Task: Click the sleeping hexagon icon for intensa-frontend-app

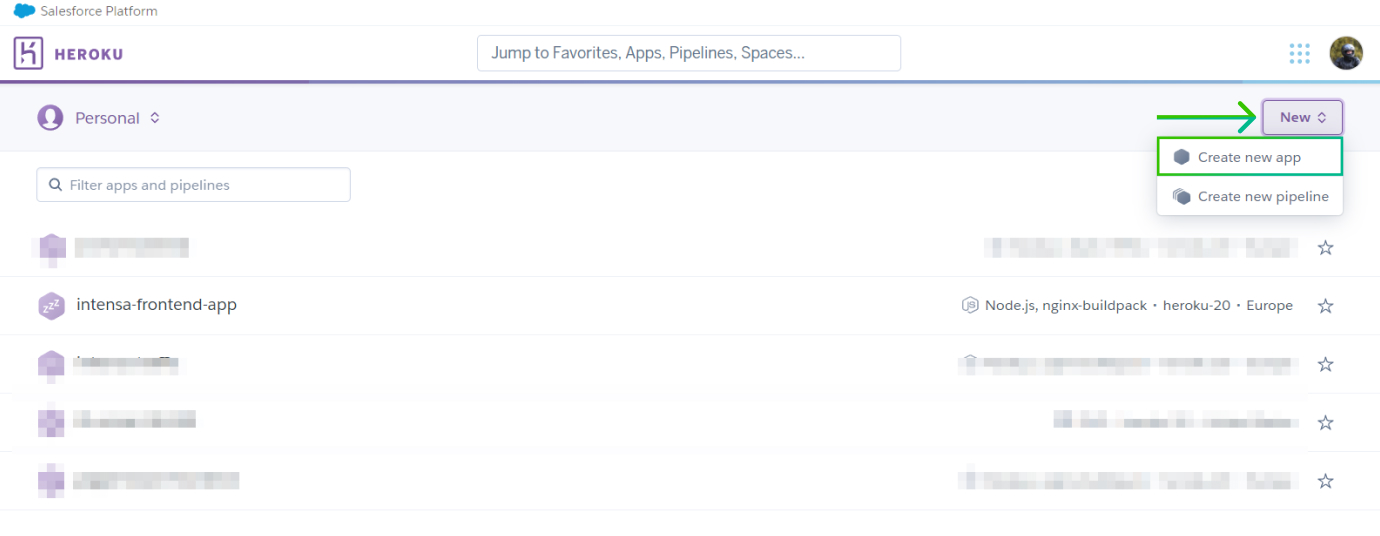Action: pyautogui.click(x=52, y=306)
